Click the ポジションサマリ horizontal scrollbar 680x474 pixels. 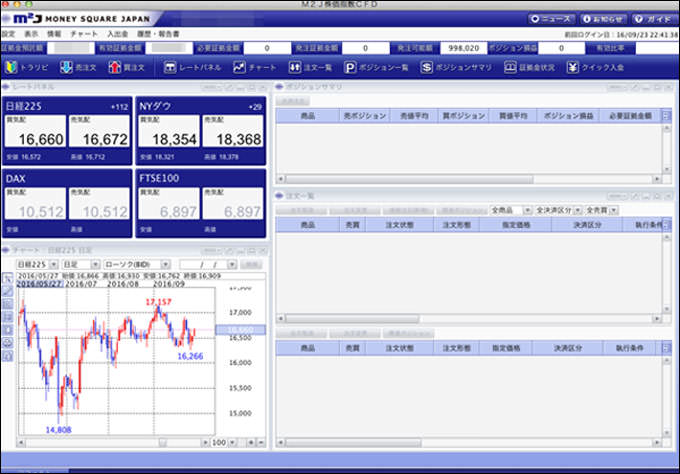click(409, 179)
